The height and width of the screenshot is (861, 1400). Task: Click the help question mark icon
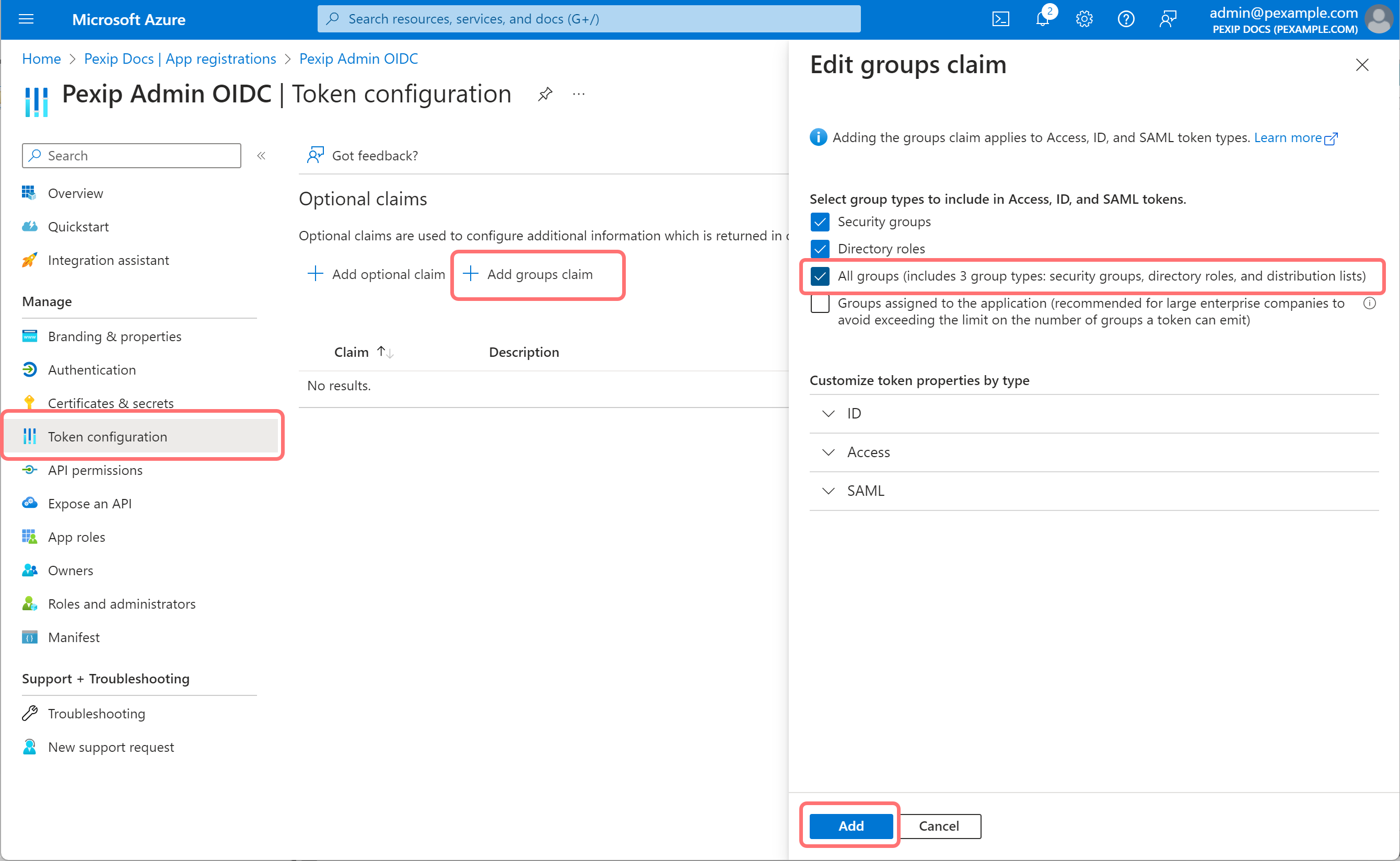tap(1126, 19)
